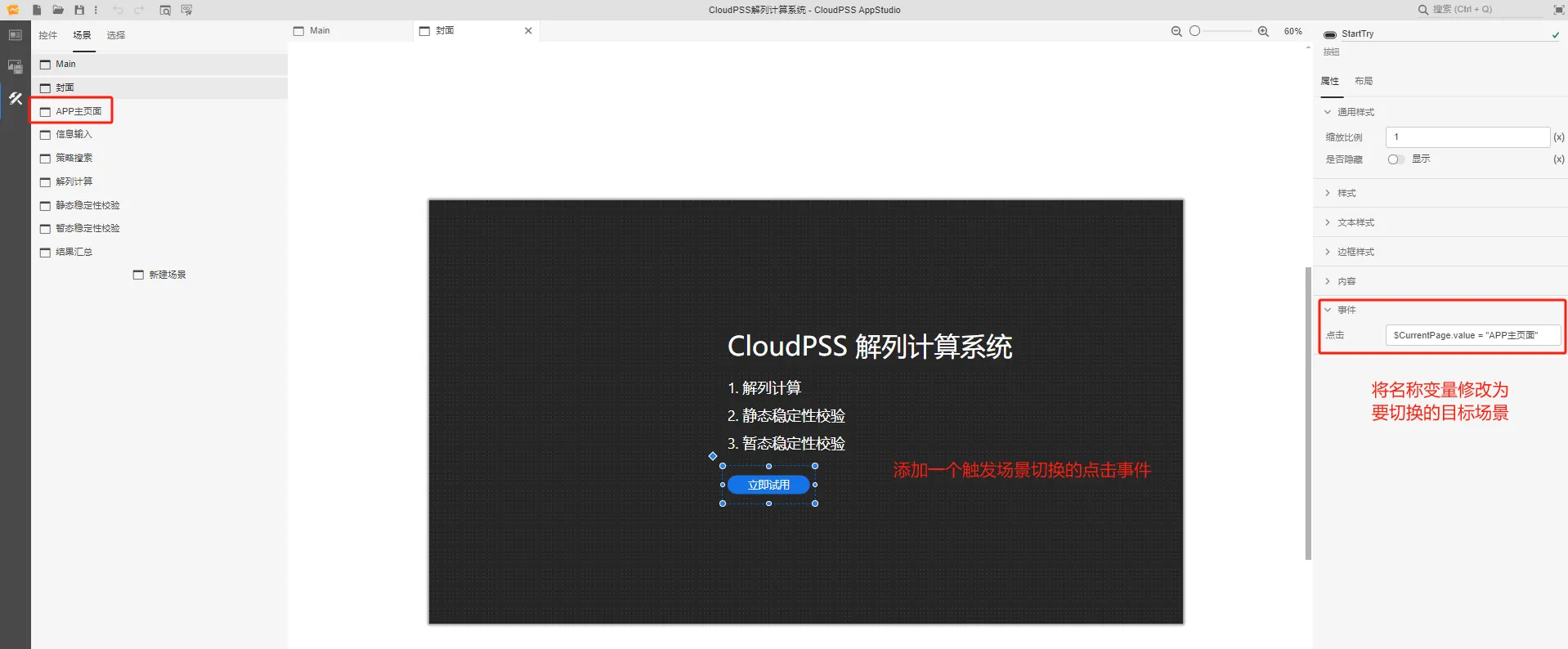Screen dimensions: 1568x649
Task: Create a new file via toolbar icon
Action: click(x=37, y=10)
